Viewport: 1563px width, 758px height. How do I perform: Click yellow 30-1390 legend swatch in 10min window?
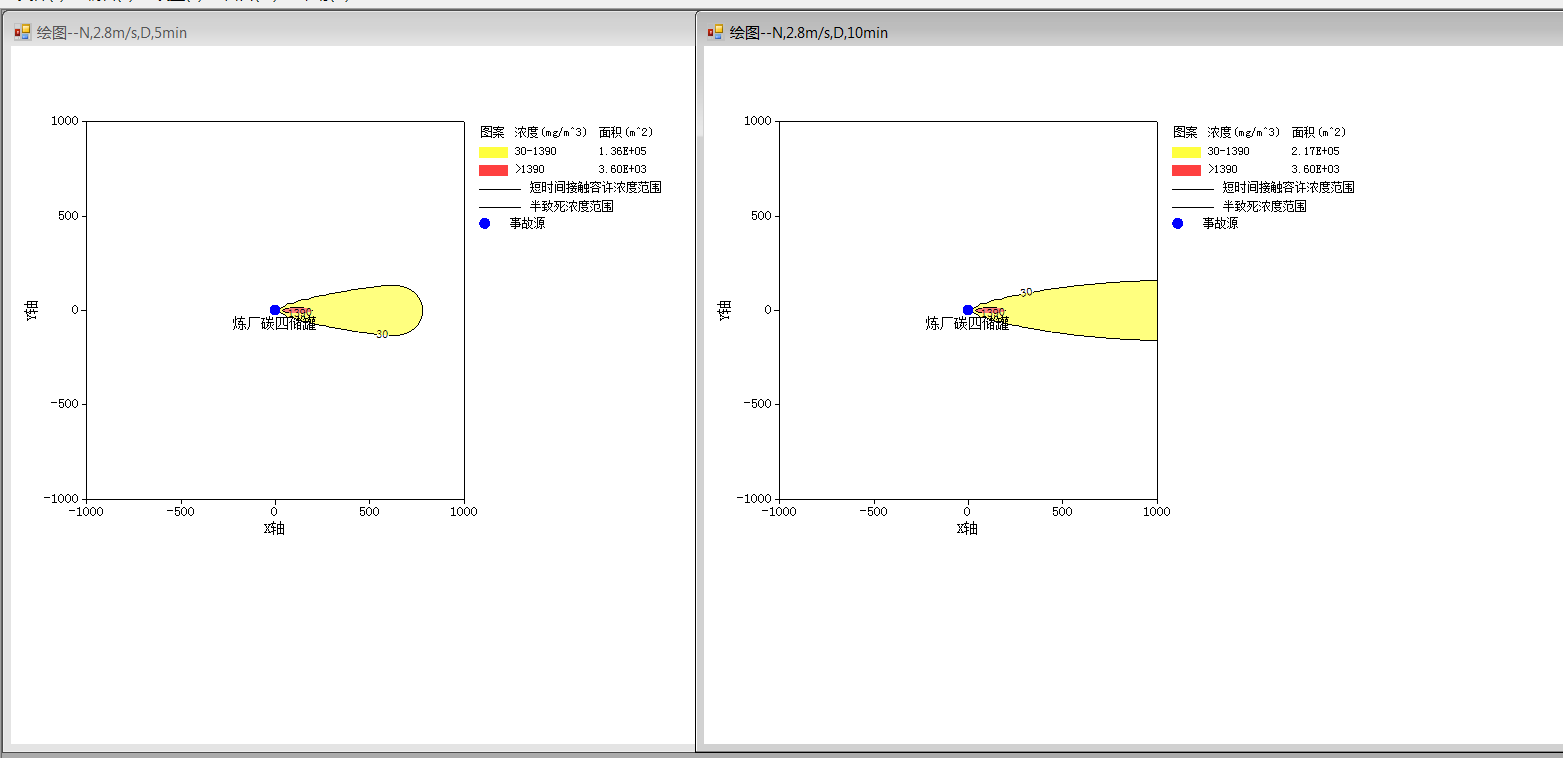pos(1187,152)
